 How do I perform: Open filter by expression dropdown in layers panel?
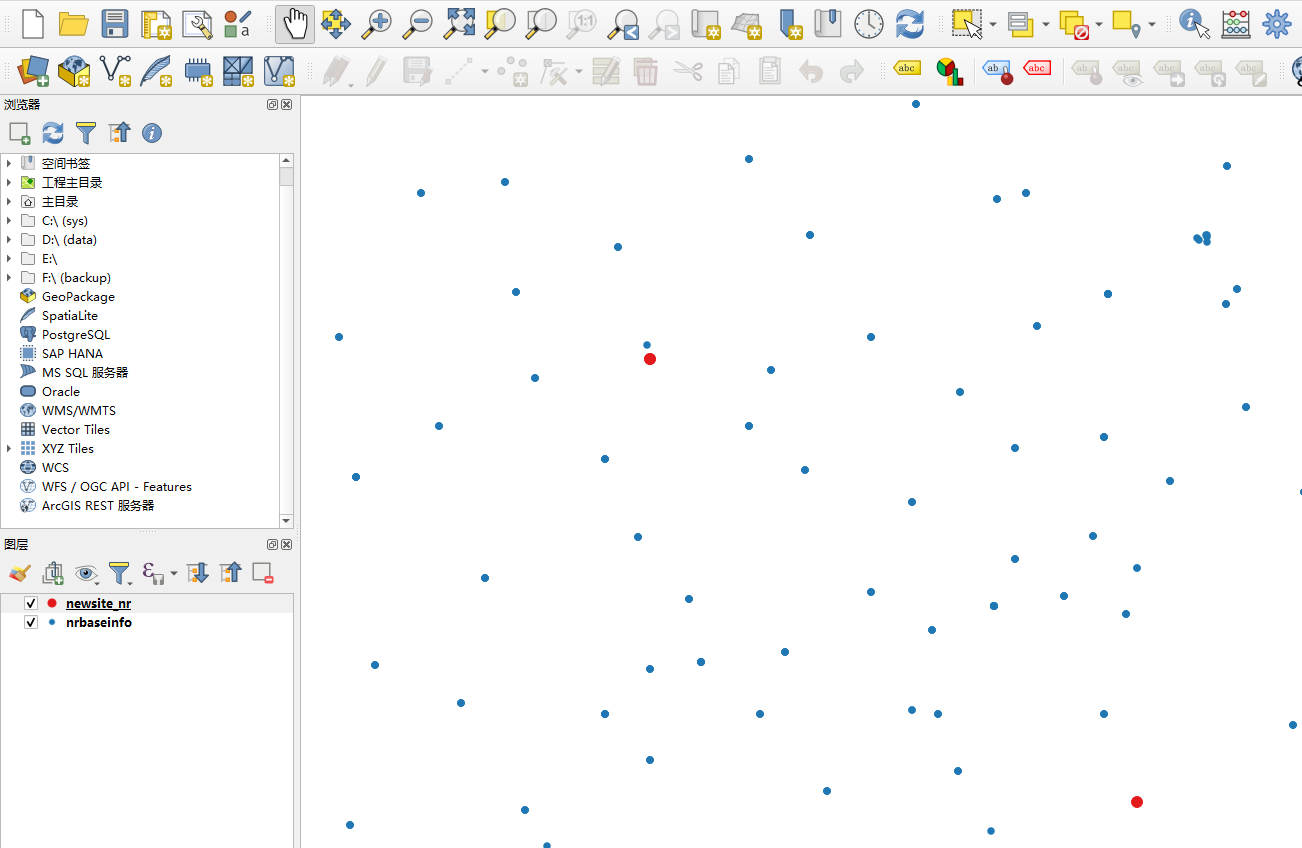click(174, 573)
